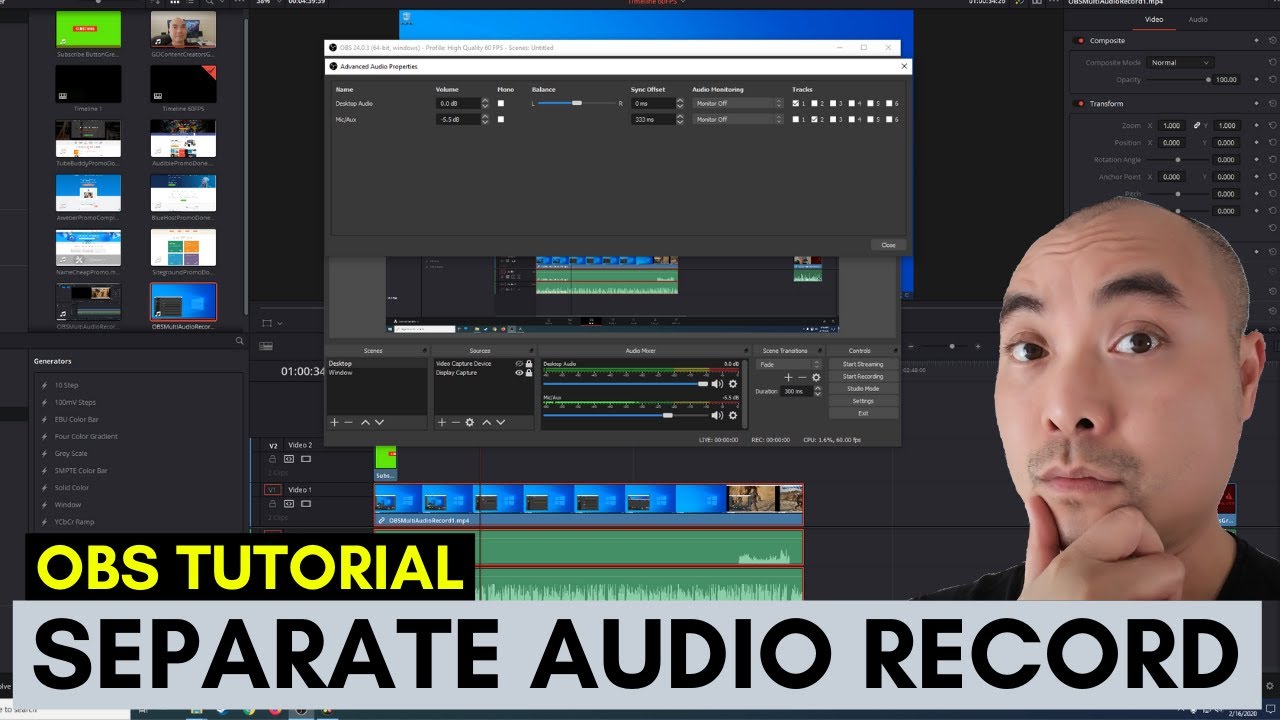This screenshot has height=720, width=1280.
Task: Open Composite Mode Normal dropdown
Action: [x=1180, y=63]
